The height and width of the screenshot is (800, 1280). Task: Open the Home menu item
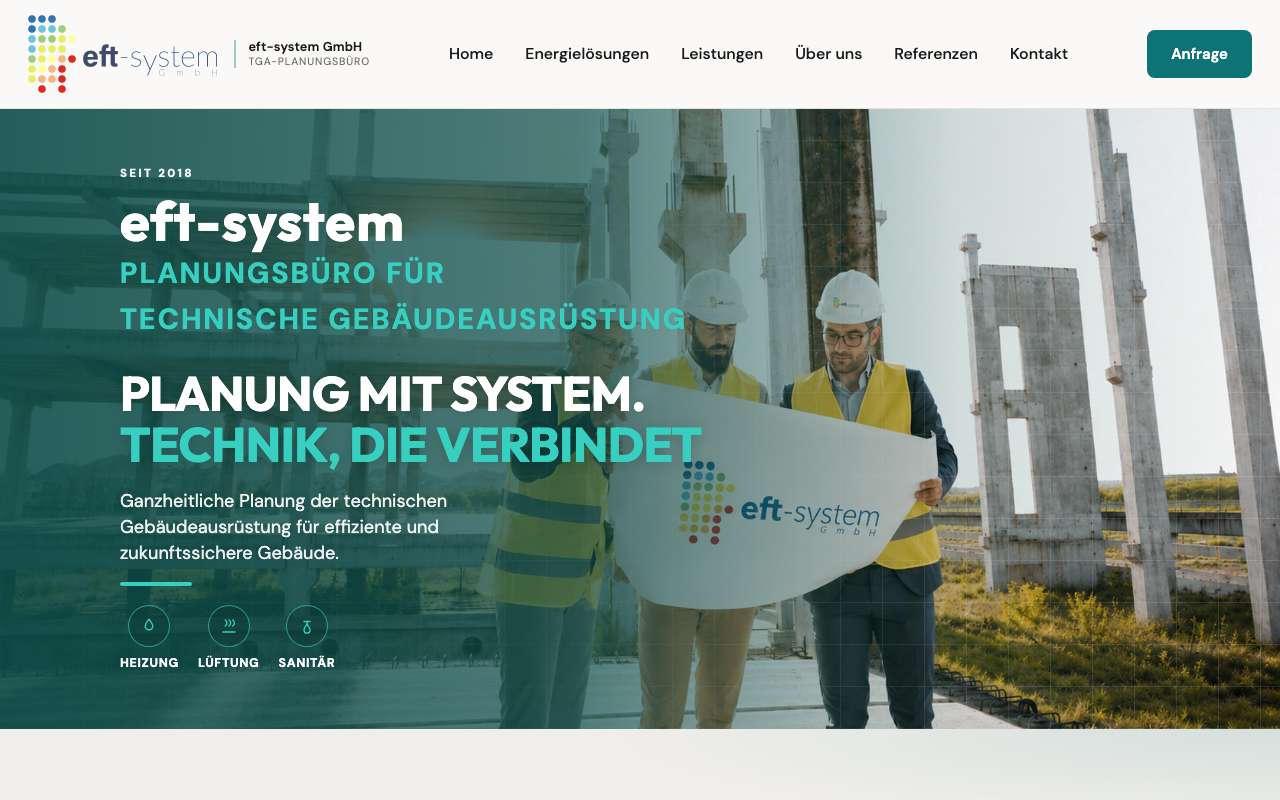[x=471, y=54]
